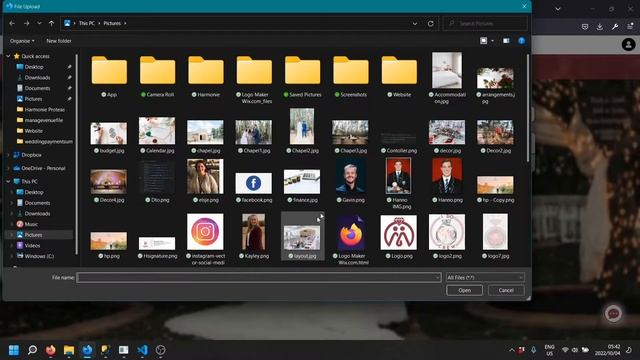Screen dimensions: 640x360
Task: Refresh the Pictures folder listing
Action: click(x=431, y=24)
